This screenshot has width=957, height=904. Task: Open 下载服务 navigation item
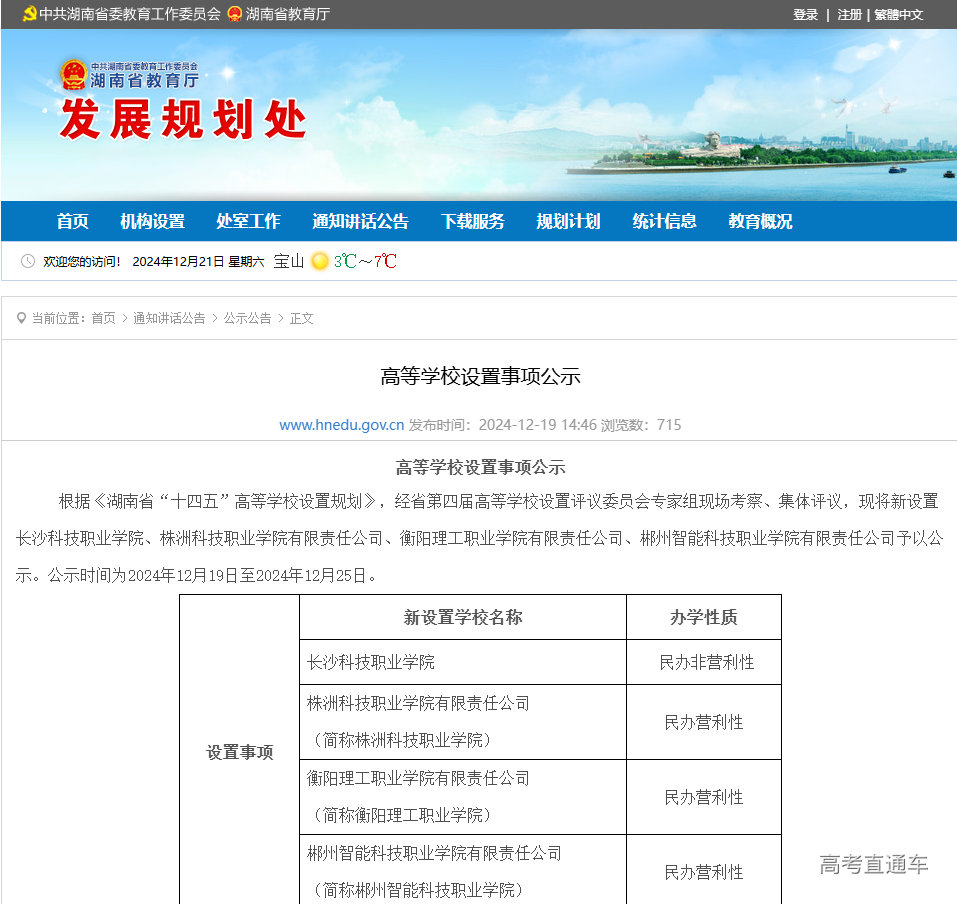[472, 221]
